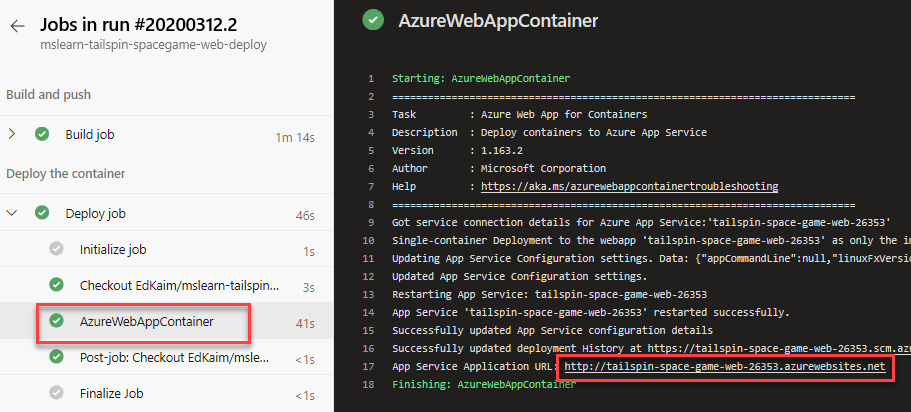Image resolution: width=911 pixels, height=412 pixels.
Task: Open the Initialize job step
Action: 167,250
